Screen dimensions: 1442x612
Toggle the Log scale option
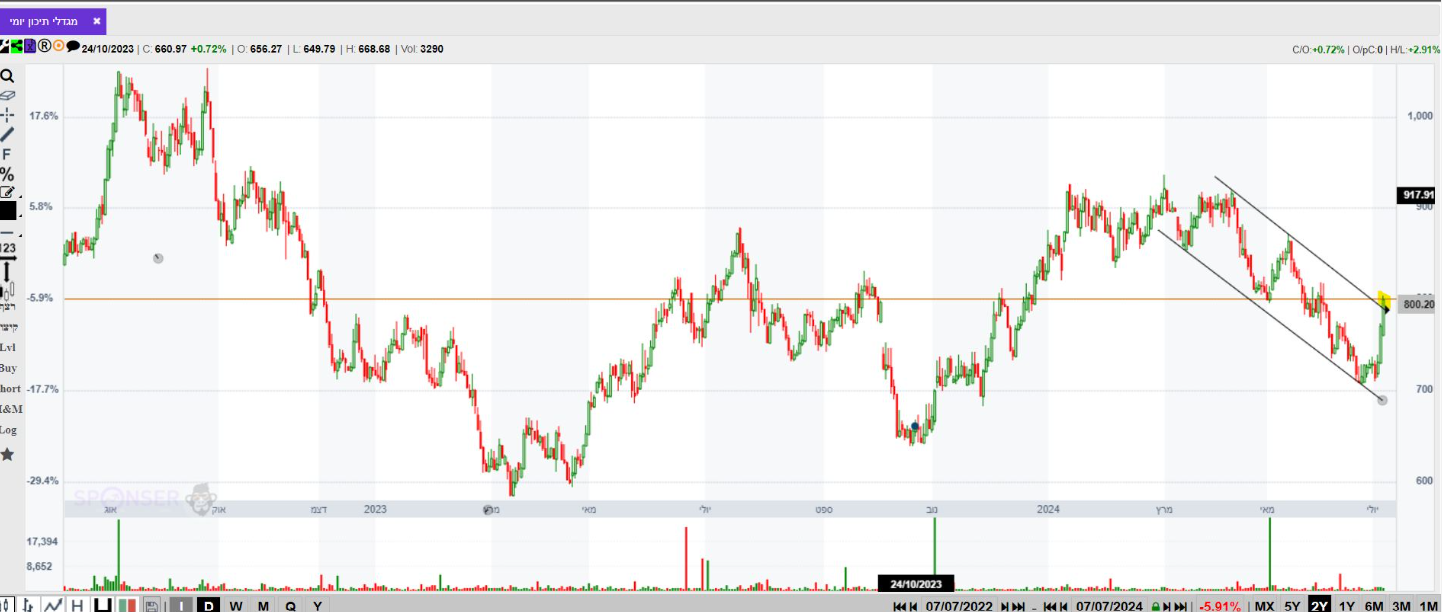(8, 430)
